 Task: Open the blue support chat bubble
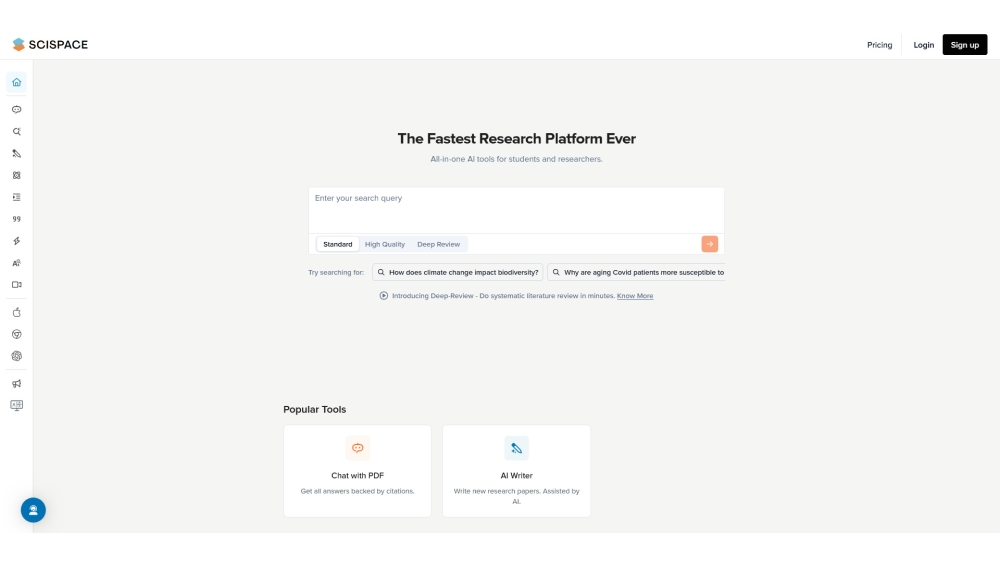pyautogui.click(x=33, y=510)
